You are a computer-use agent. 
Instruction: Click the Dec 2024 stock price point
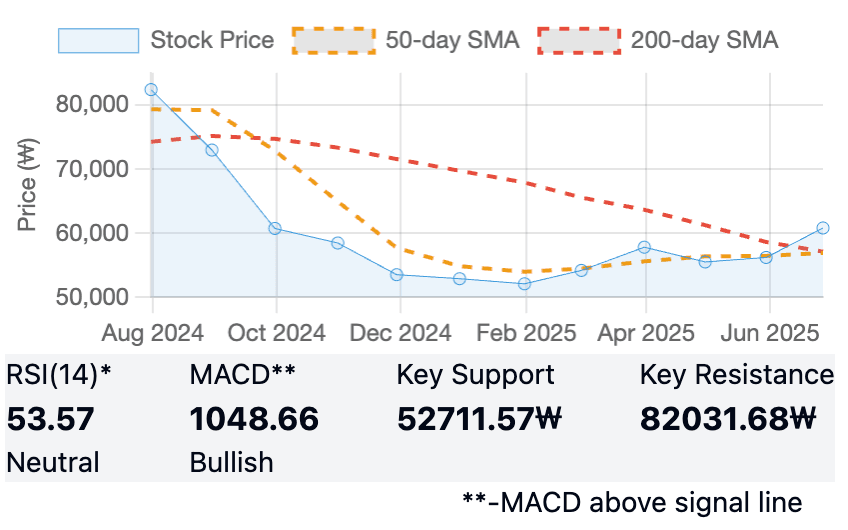pyautogui.click(x=397, y=274)
